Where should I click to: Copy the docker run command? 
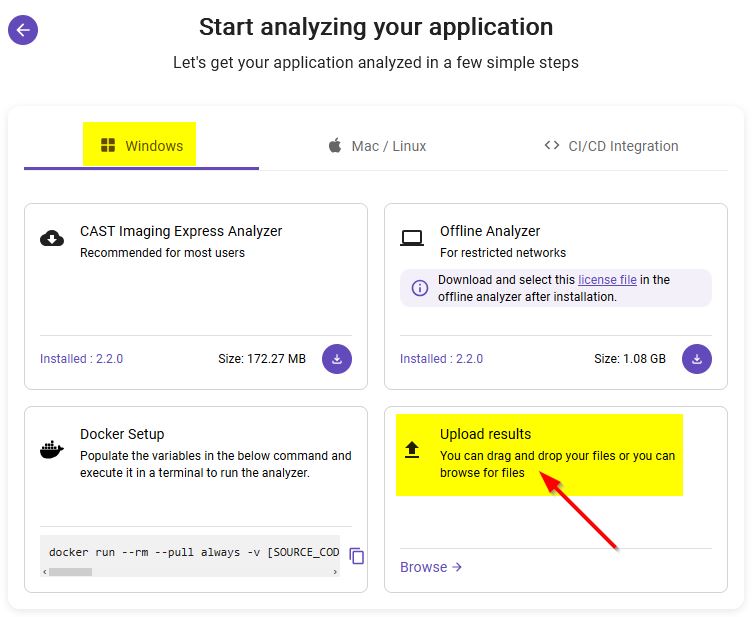357,556
